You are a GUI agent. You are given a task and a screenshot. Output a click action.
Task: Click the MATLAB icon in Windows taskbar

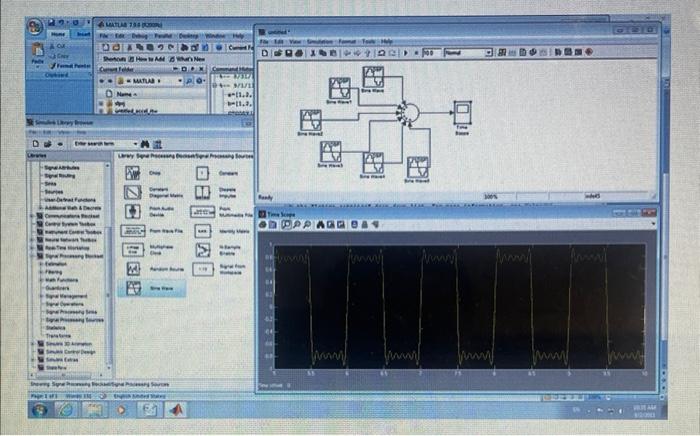[176, 410]
